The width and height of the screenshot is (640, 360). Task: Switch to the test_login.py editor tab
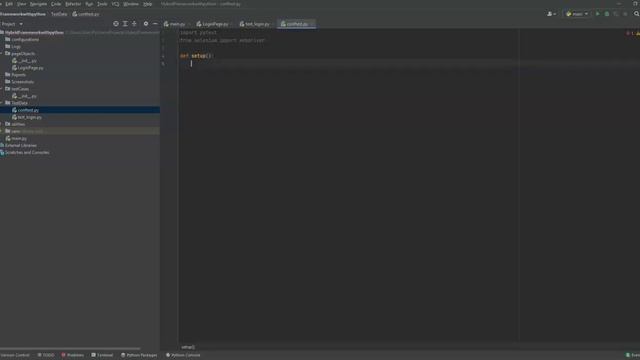click(257, 24)
